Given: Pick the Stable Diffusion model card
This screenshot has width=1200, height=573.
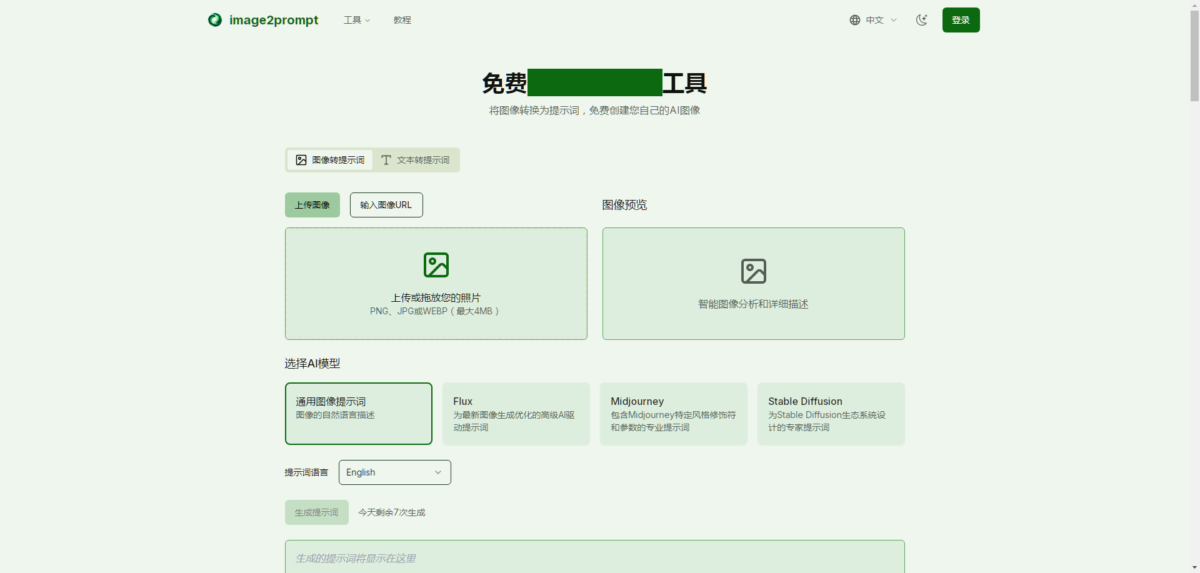Looking at the screenshot, I should [x=830, y=413].
